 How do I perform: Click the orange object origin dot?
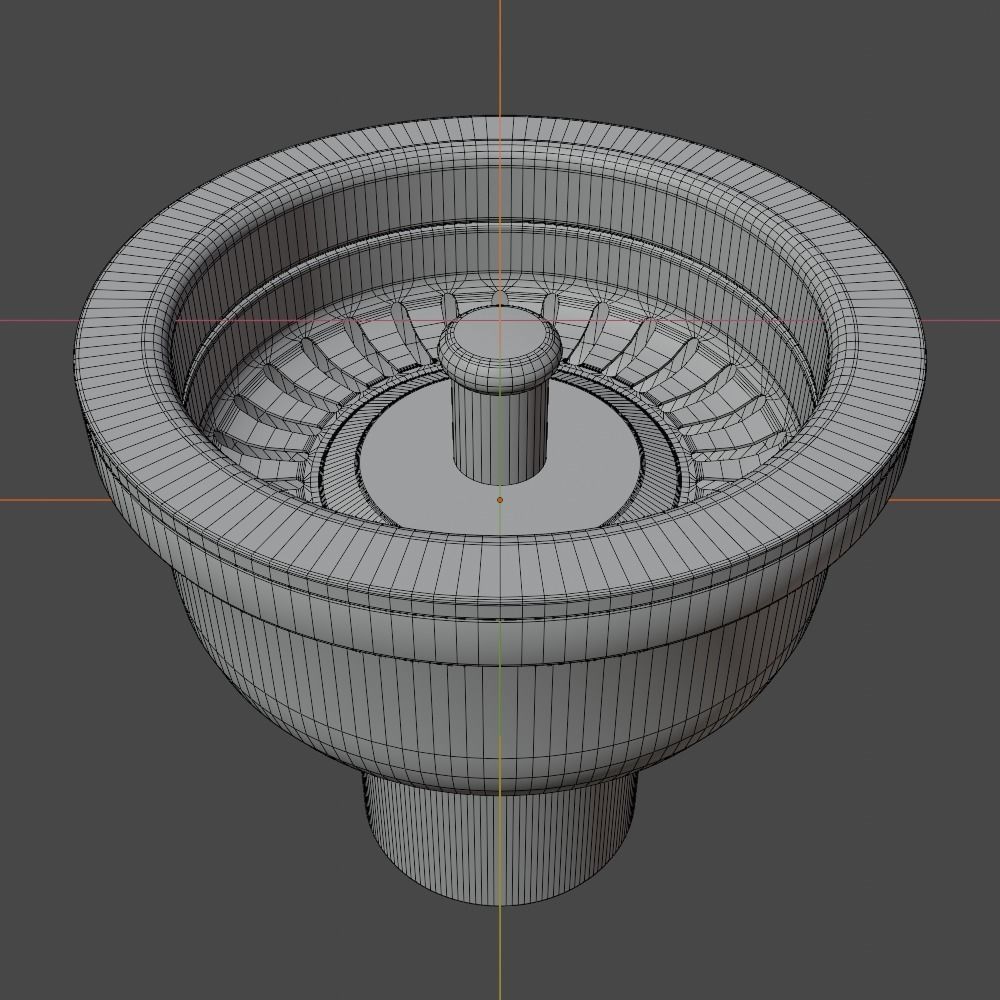(500, 500)
